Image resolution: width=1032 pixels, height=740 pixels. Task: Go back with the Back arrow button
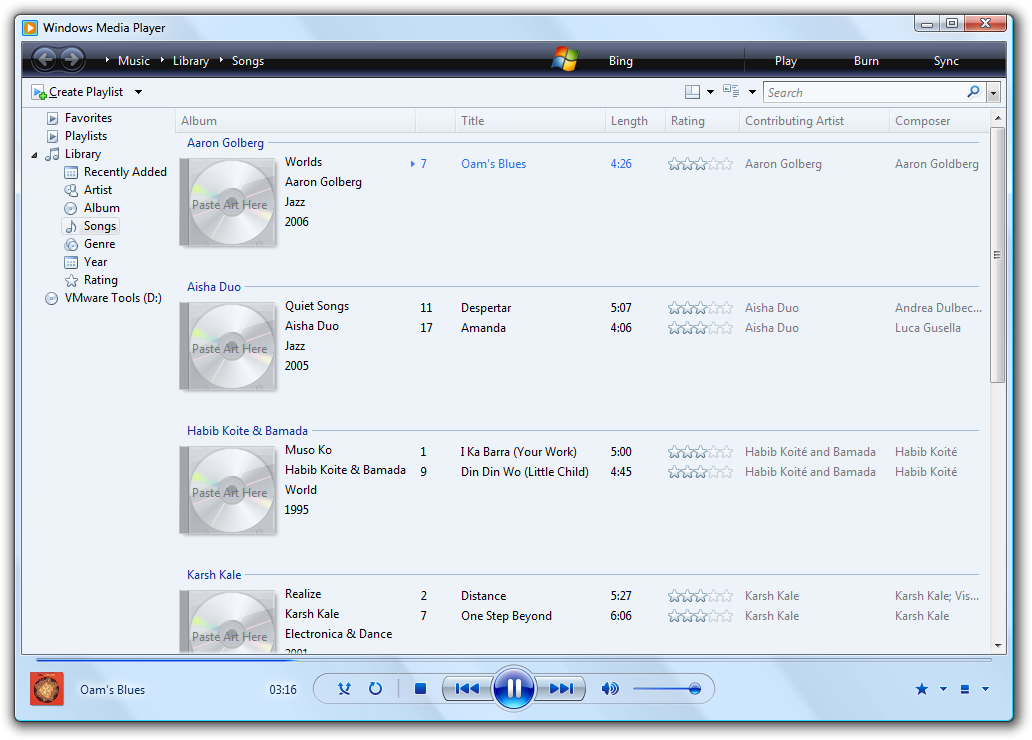click(x=45, y=60)
